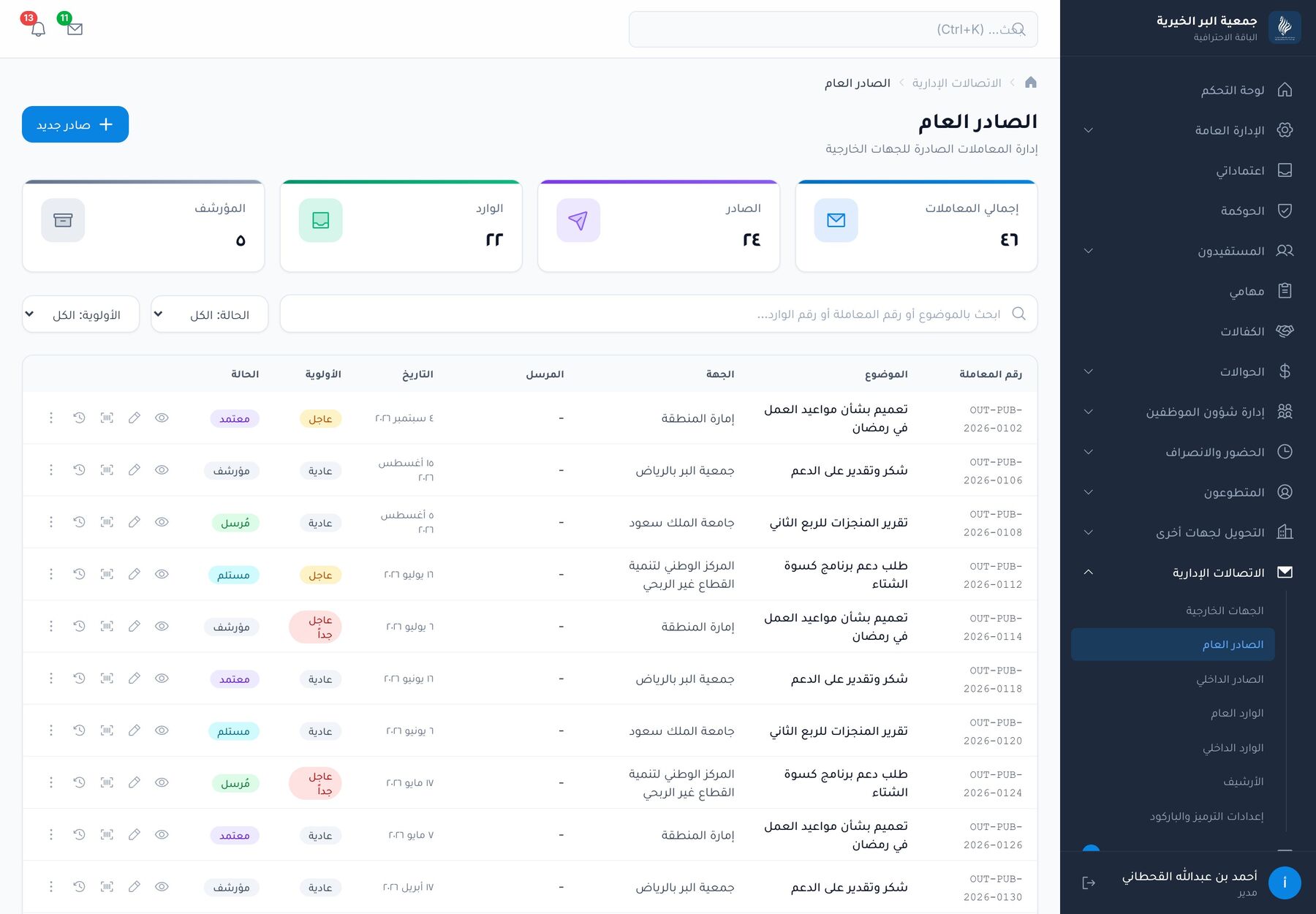Open history for transaction OUT-PUB-2026-0102

(79, 418)
